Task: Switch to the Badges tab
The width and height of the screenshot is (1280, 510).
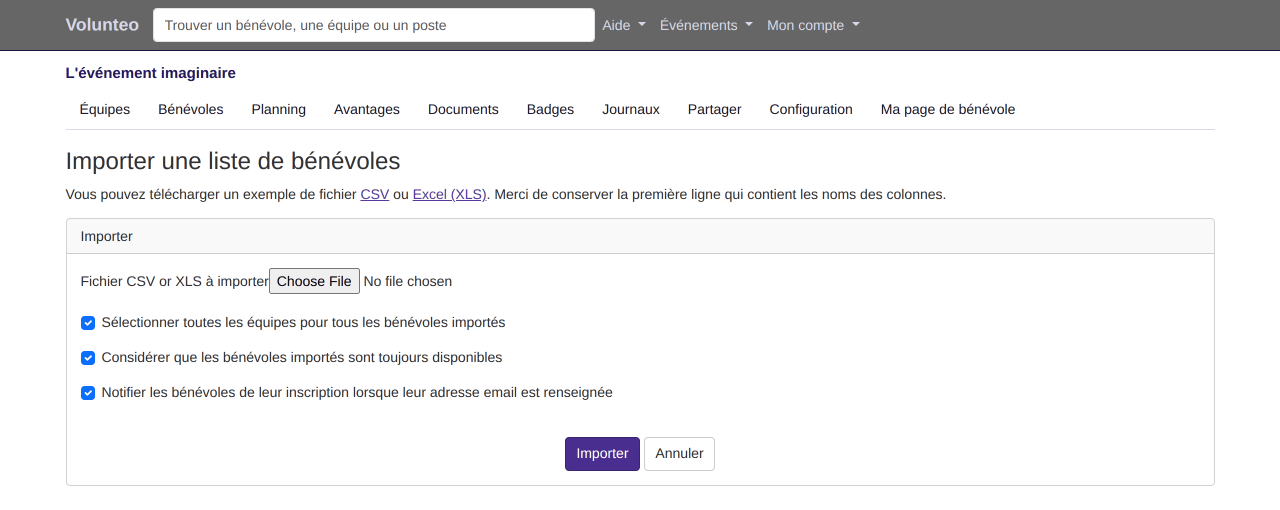Action: coord(550,109)
